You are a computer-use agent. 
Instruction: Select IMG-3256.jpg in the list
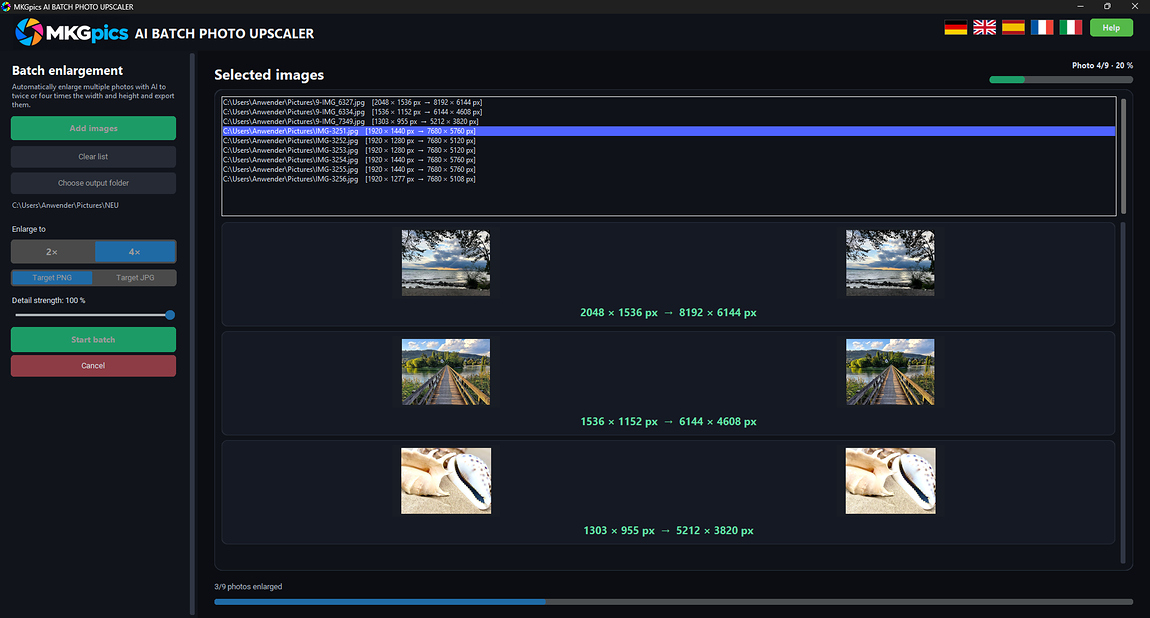tap(668, 179)
